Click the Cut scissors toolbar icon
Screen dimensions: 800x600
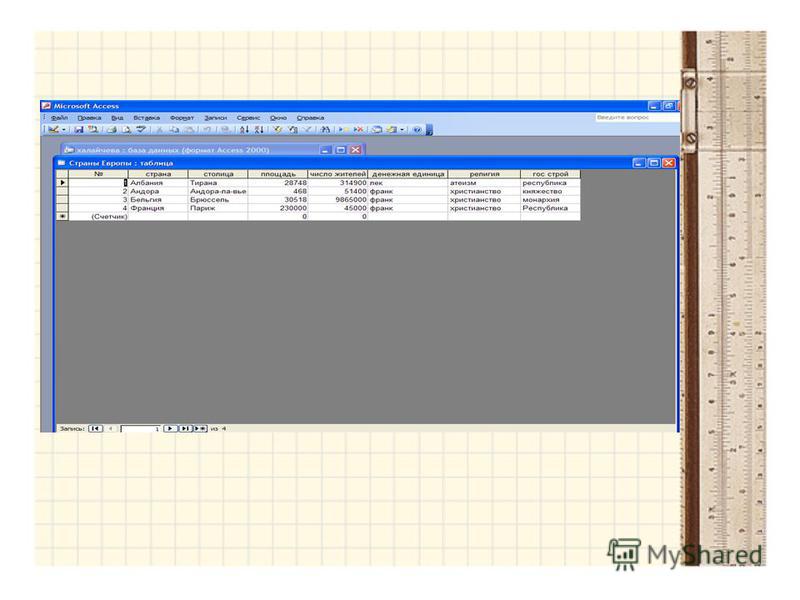click(x=159, y=130)
